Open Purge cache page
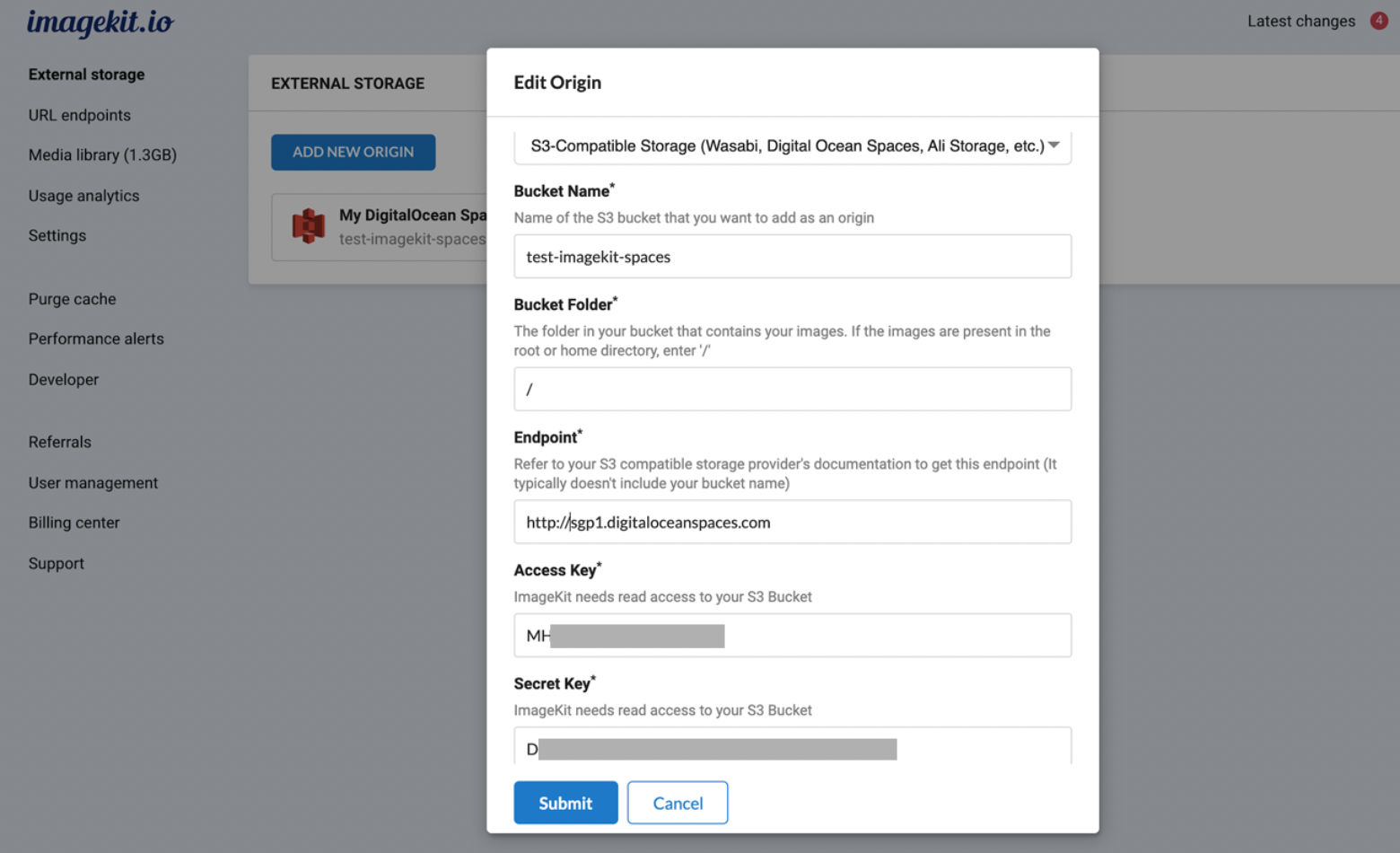1400x853 pixels. point(72,299)
